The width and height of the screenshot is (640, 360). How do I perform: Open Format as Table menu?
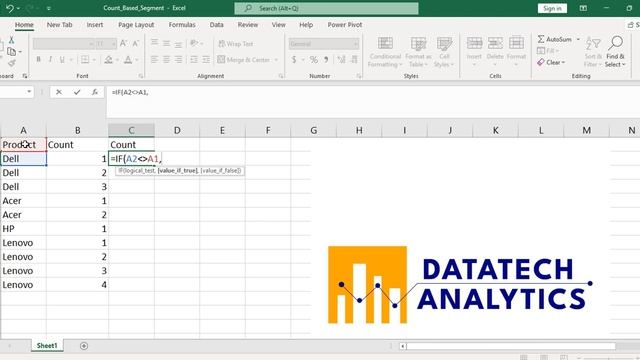[x=418, y=52]
